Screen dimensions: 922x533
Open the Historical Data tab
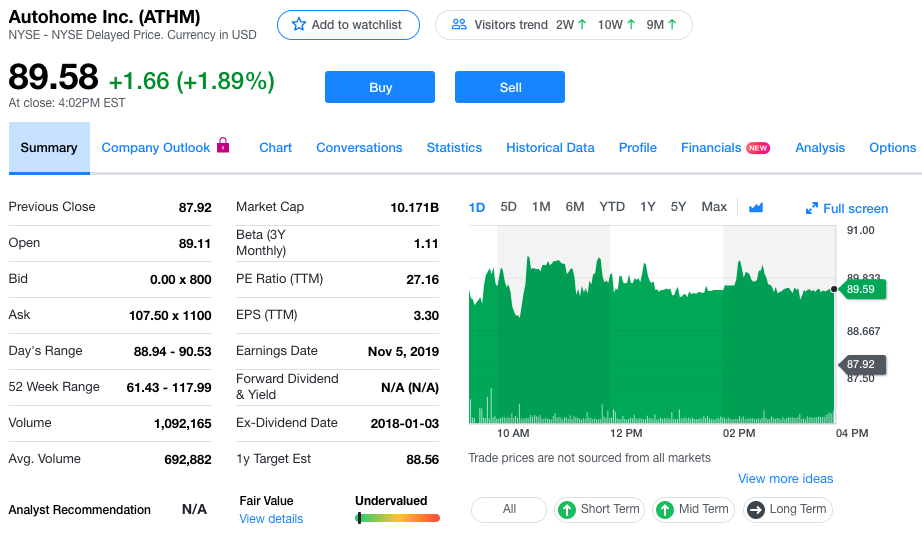click(550, 148)
